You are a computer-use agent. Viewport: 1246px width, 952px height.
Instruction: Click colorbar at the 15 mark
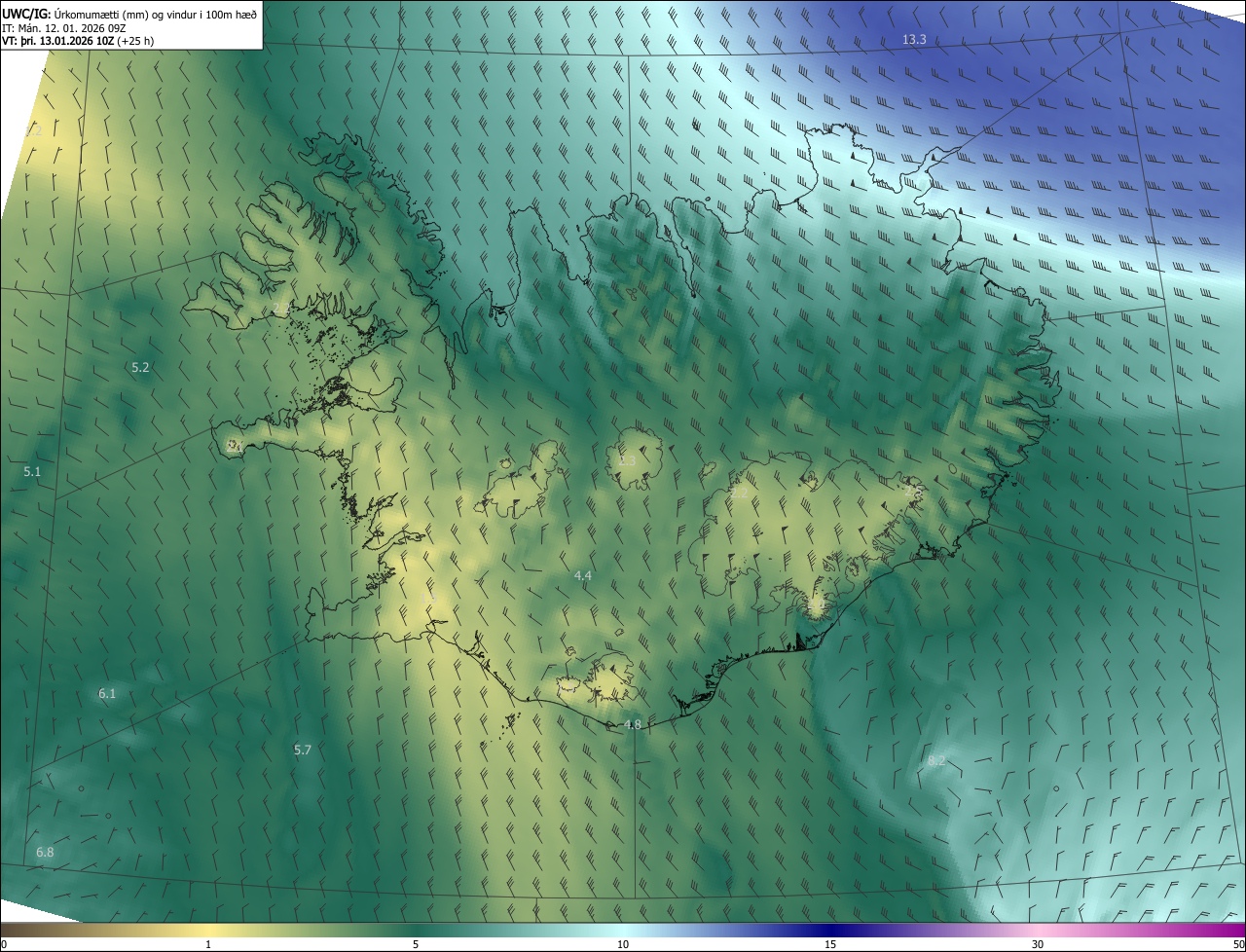tap(830, 944)
